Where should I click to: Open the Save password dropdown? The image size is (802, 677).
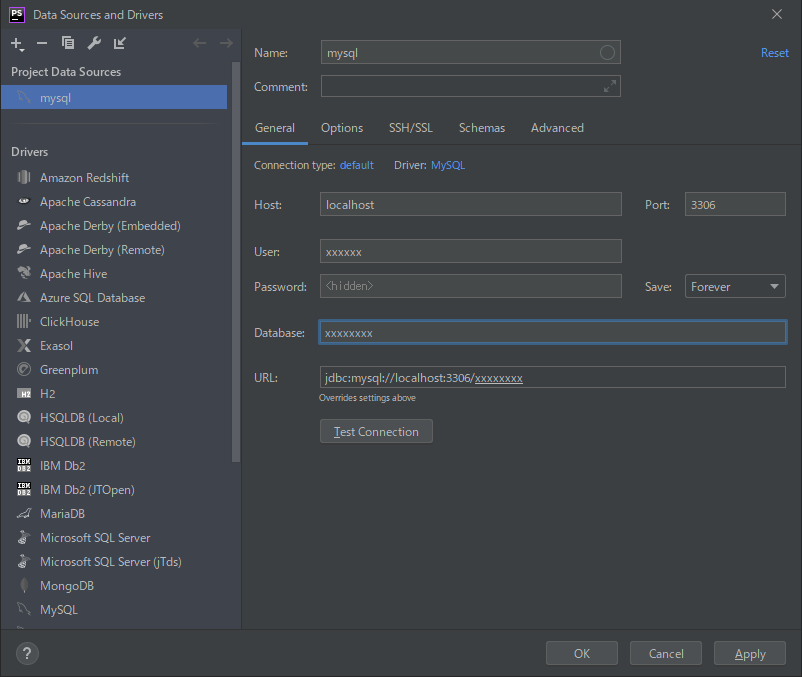point(735,286)
